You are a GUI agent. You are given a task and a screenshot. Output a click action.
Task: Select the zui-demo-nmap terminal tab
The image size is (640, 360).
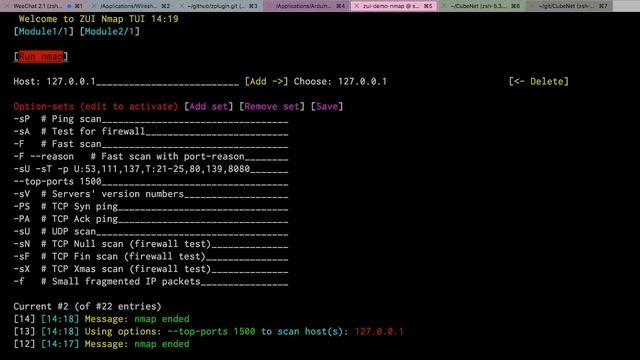tap(395, 6)
